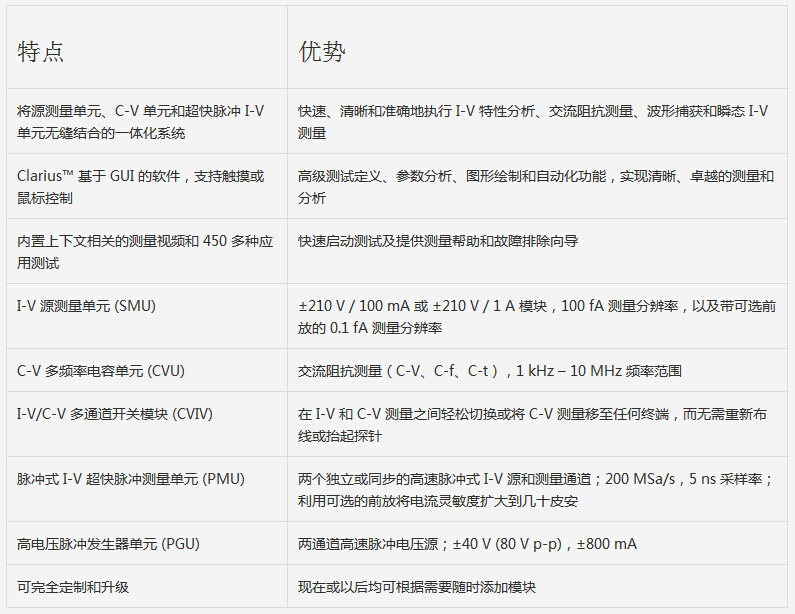This screenshot has height=614, width=795.
Task: Select the I-V/C-V 多通道开关模块 (CVIV) cell
Action: point(115,414)
